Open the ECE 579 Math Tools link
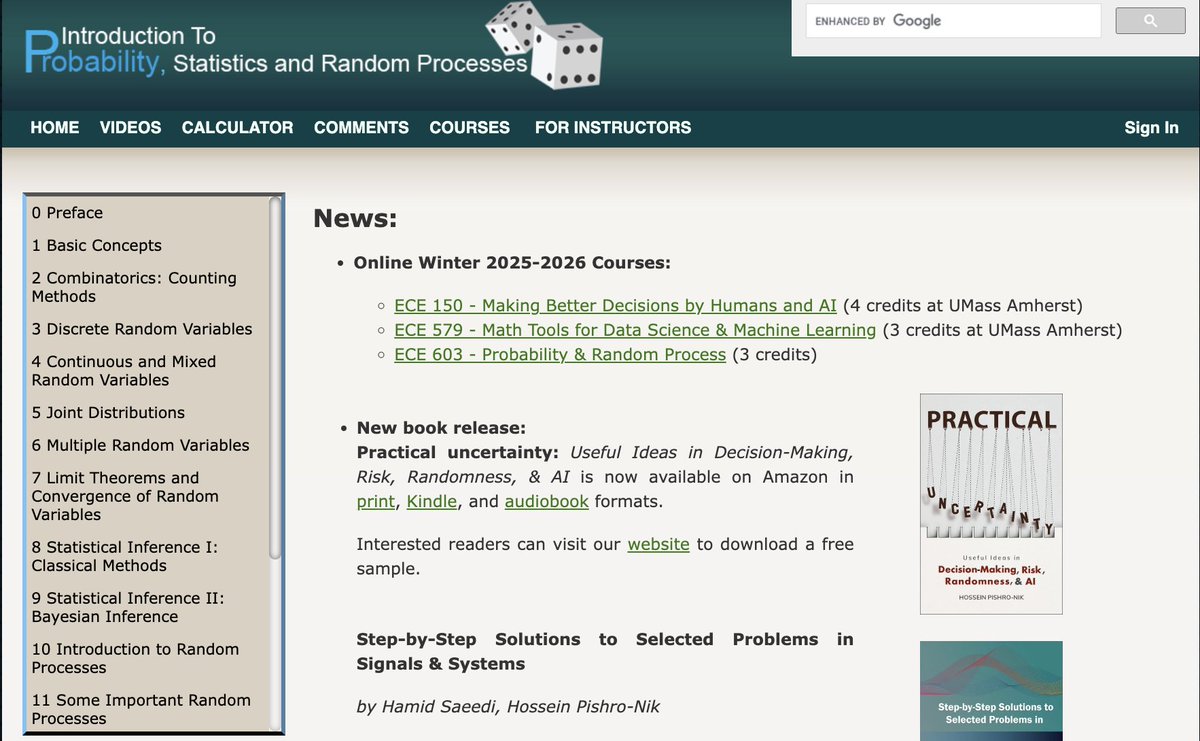The width and height of the screenshot is (1200, 741). 635,330
